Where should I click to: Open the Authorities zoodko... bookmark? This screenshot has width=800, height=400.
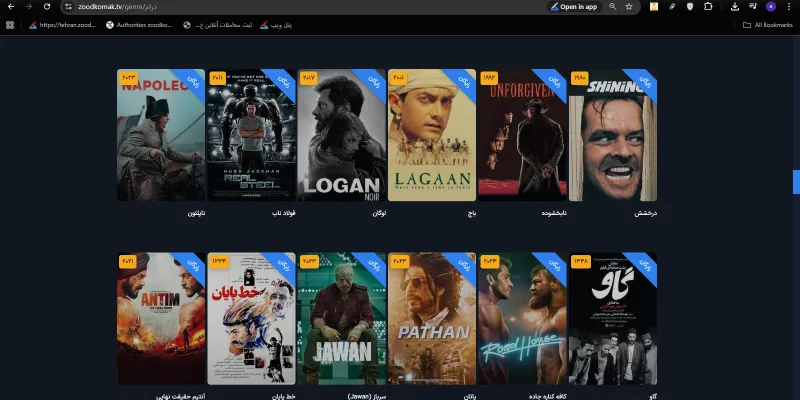(x=139, y=25)
